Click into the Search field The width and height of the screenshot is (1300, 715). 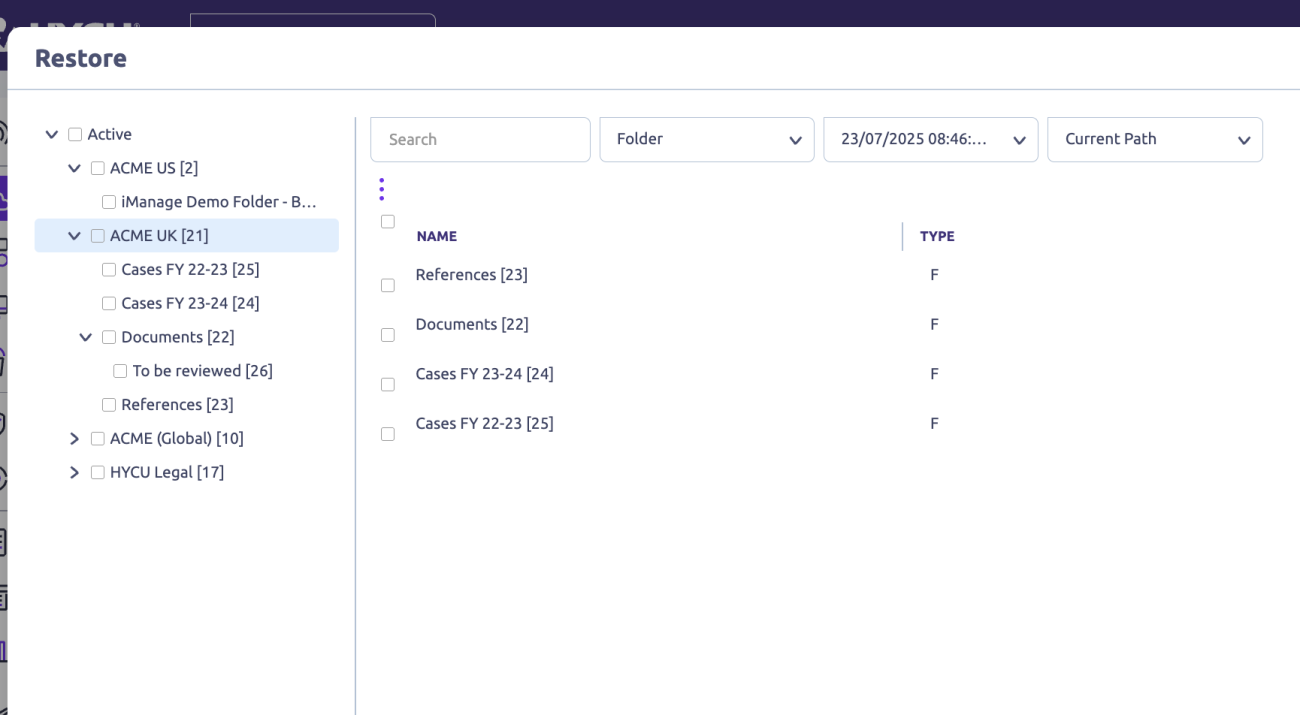[x=480, y=140]
